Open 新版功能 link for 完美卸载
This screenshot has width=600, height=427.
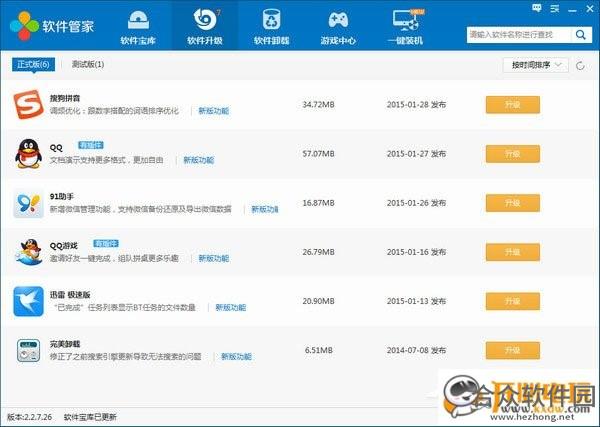(x=236, y=357)
